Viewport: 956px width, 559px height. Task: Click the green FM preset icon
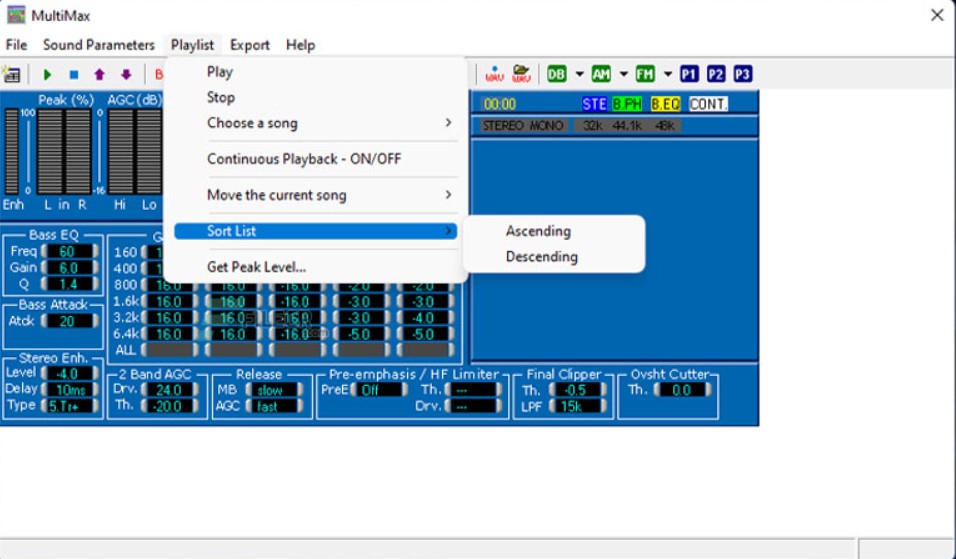(645, 74)
